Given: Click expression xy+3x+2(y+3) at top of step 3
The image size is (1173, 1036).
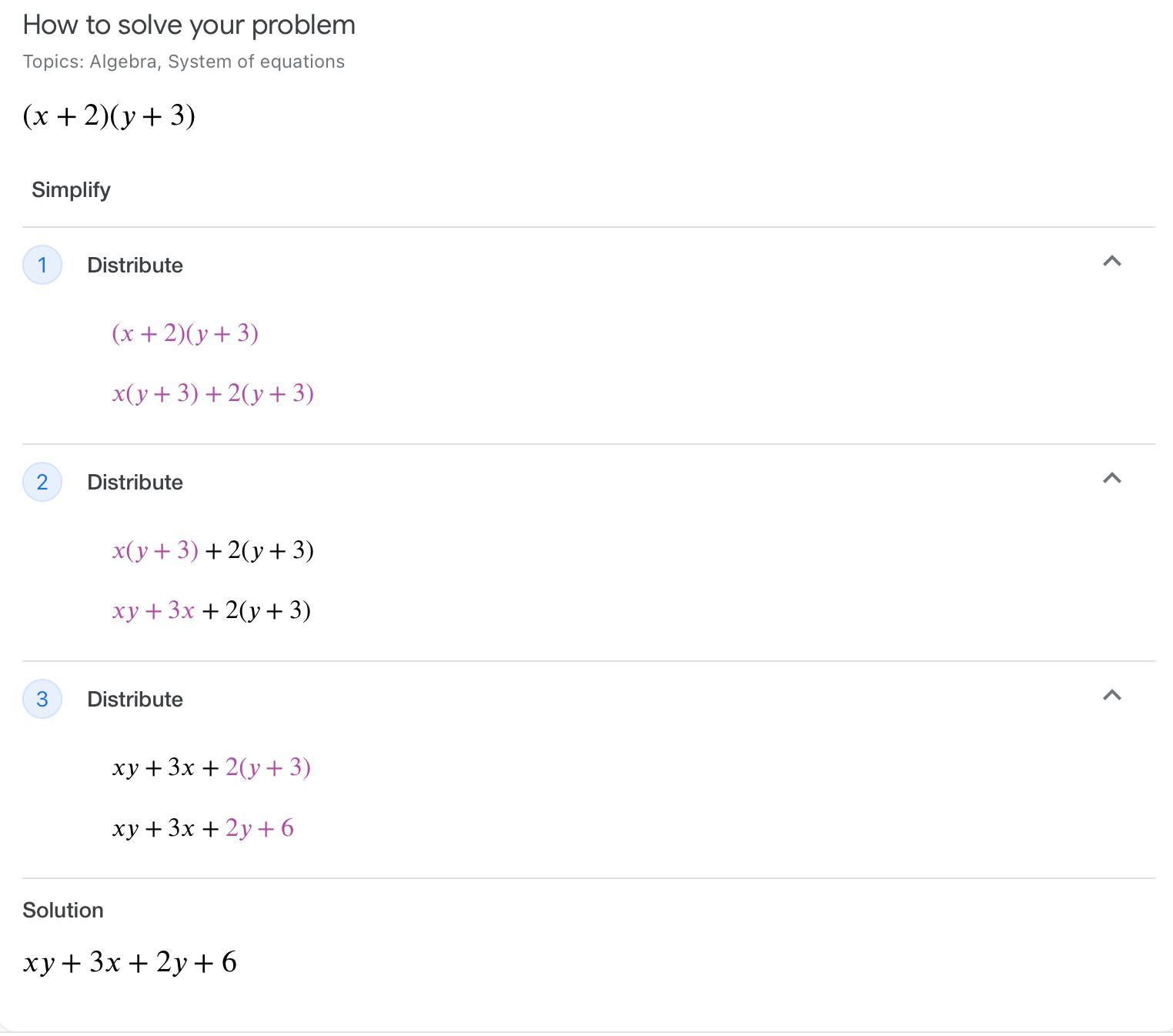Looking at the screenshot, I should point(211,768).
